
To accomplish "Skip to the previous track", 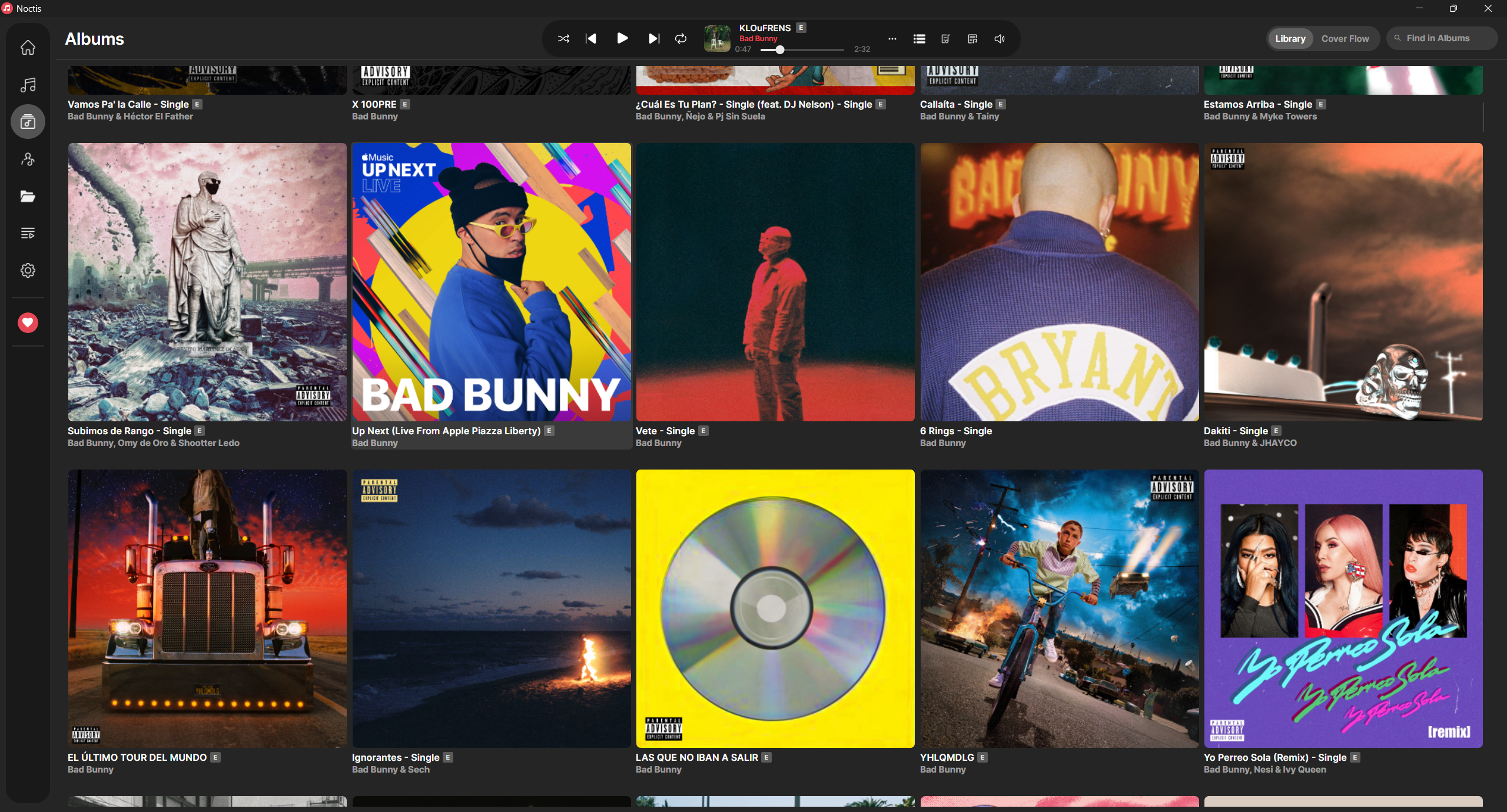I will click(x=591, y=39).
